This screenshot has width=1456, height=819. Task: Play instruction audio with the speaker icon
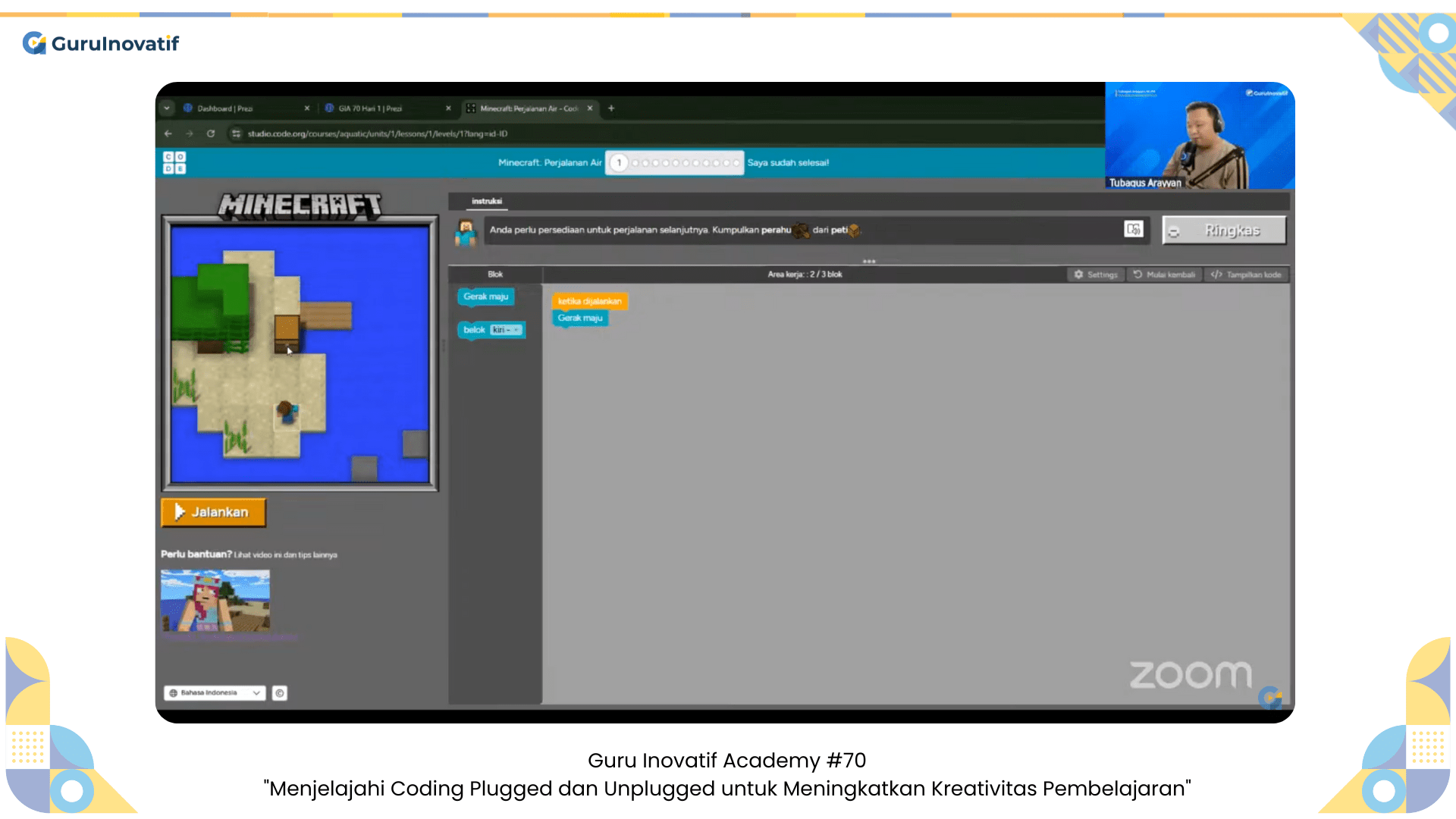pos(1134,229)
